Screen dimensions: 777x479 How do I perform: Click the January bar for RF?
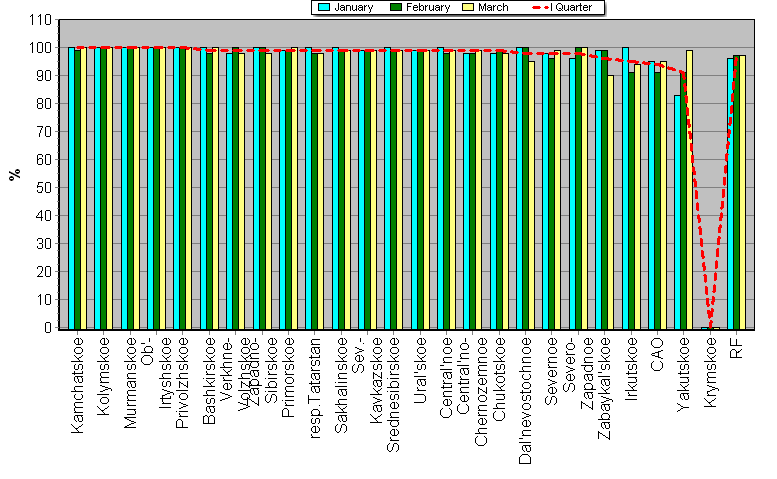(x=730, y=194)
